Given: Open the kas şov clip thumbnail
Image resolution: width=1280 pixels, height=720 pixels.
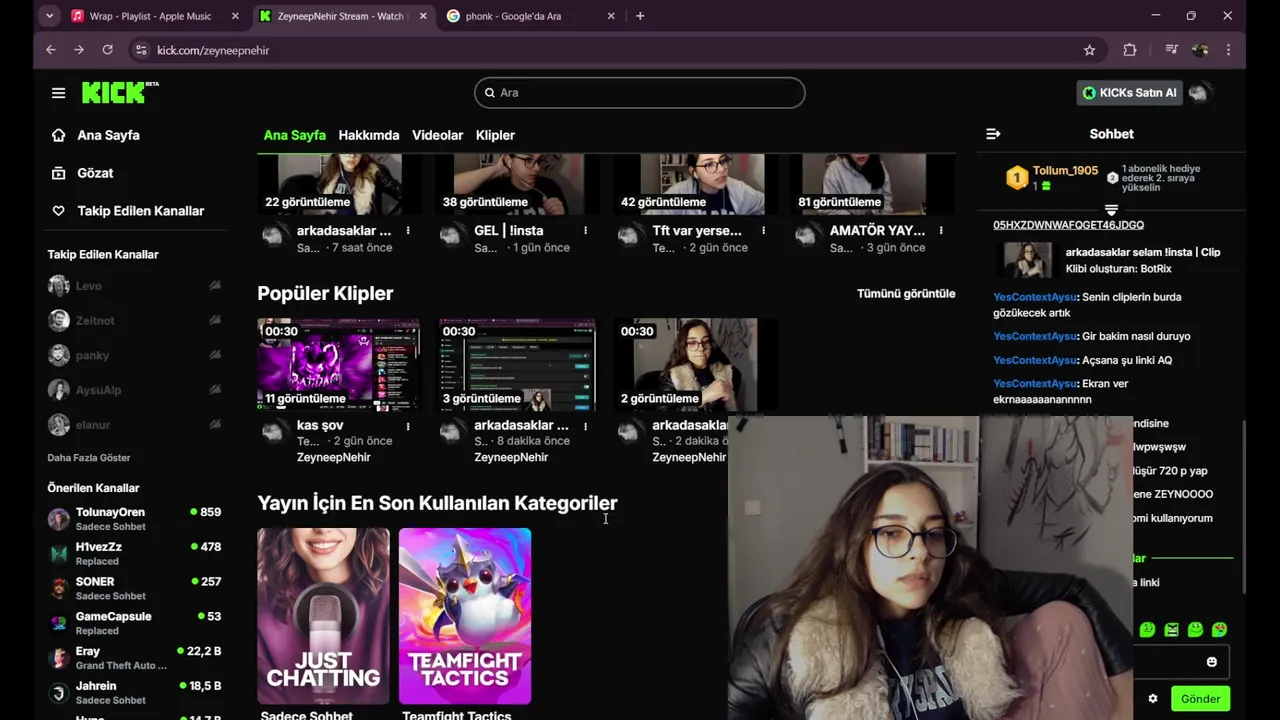Looking at the screenshot, I should 338,365.
